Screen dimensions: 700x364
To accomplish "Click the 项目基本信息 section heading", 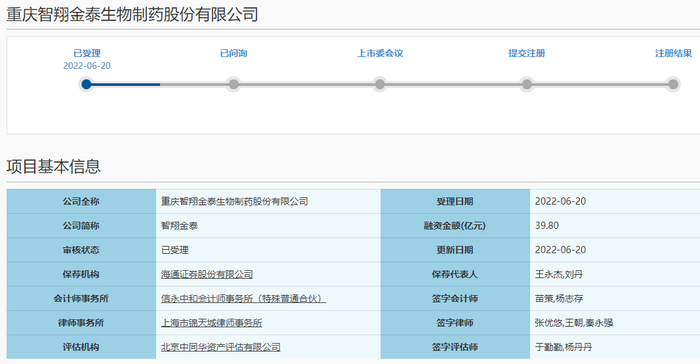I will pyautogui.click(x=54, y=166).
